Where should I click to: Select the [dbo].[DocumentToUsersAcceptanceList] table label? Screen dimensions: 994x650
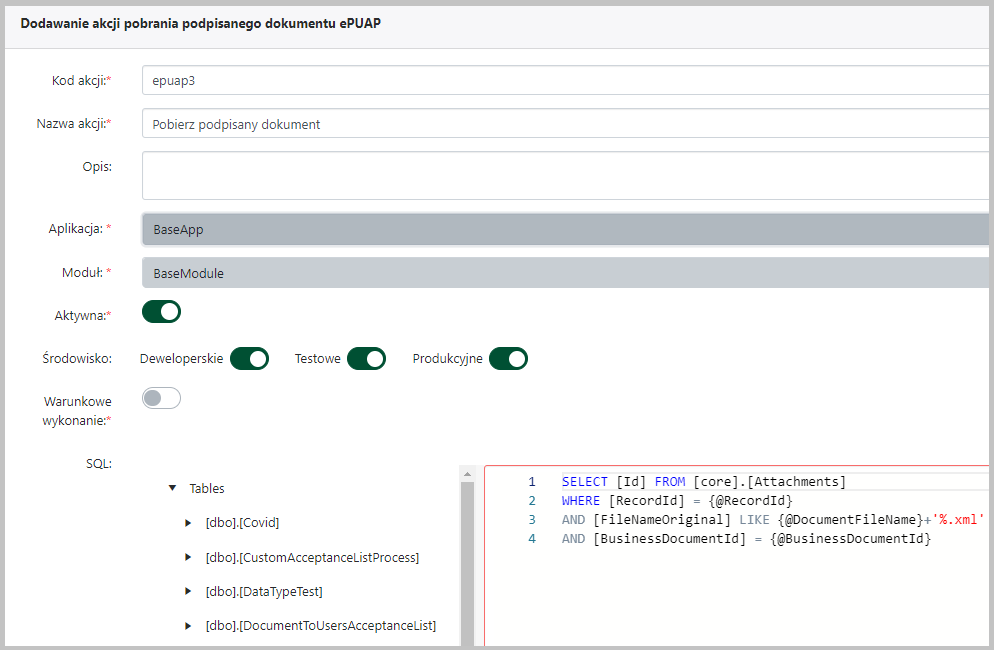[320, 626]
